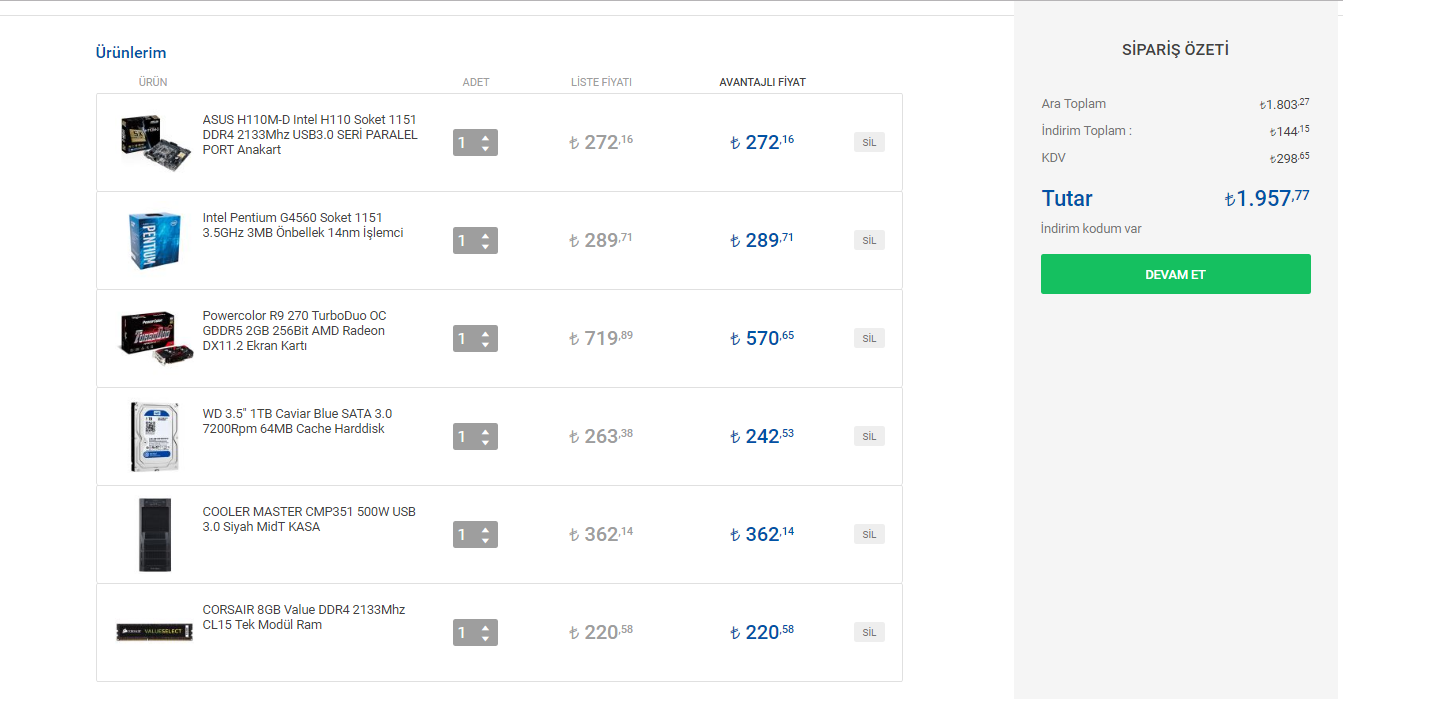Select the quantity stepper for the ASUS motherboard
This screenshot has height=710, width=1442.
(475, 142)
